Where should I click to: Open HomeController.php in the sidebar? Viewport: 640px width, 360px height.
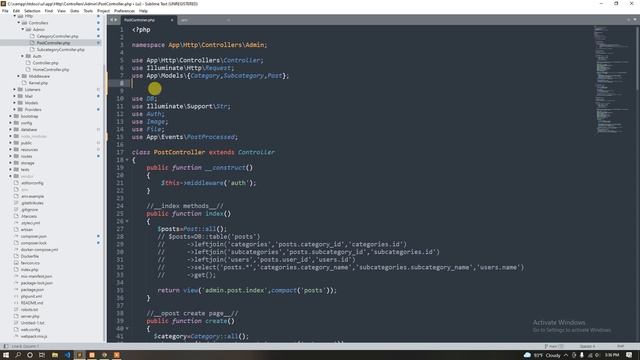[51, 69]
